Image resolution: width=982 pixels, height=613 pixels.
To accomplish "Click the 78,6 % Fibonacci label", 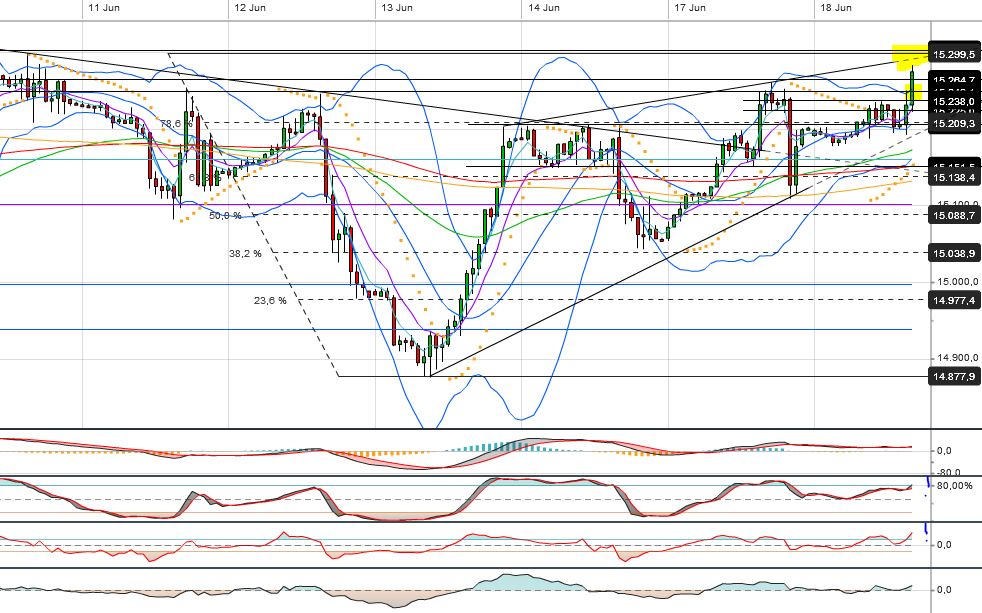I will [176, 124].
